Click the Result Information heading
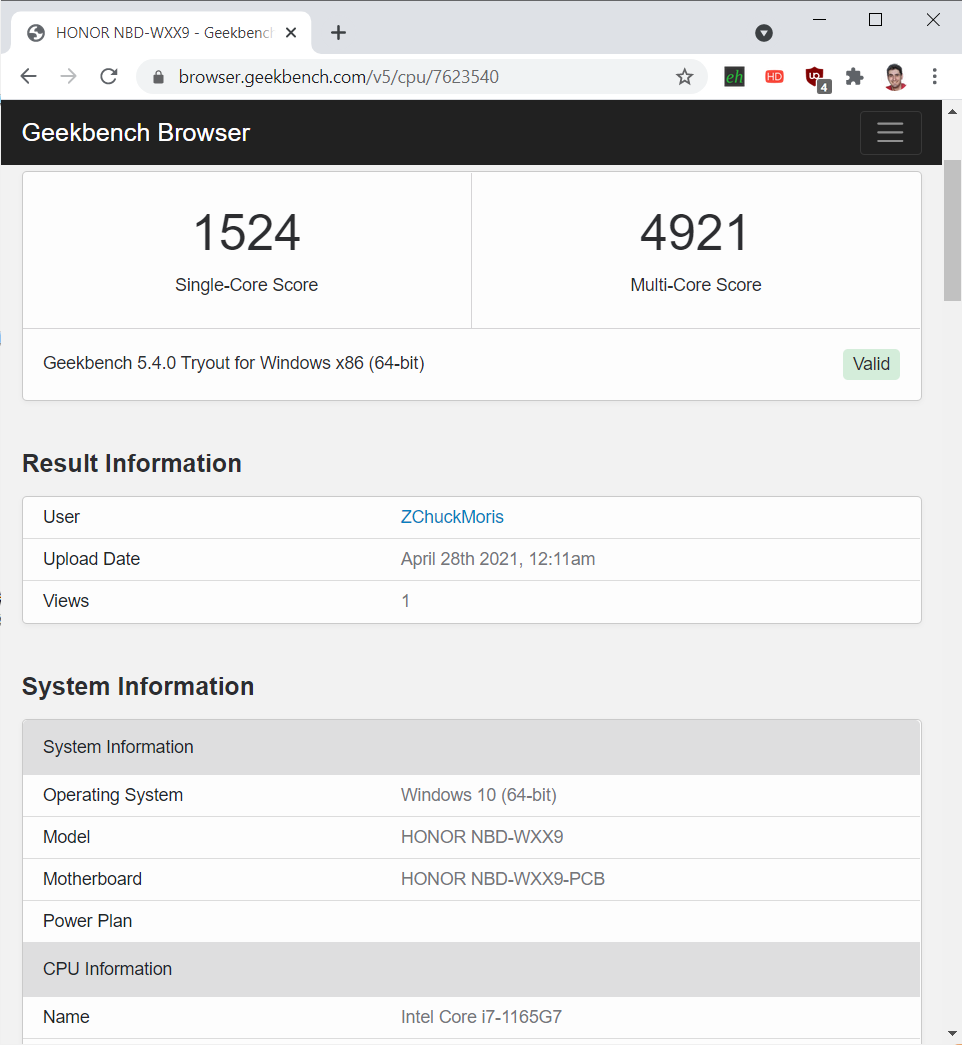The height and width of the screenshot is (1045, 962). [x=132, y=463]
